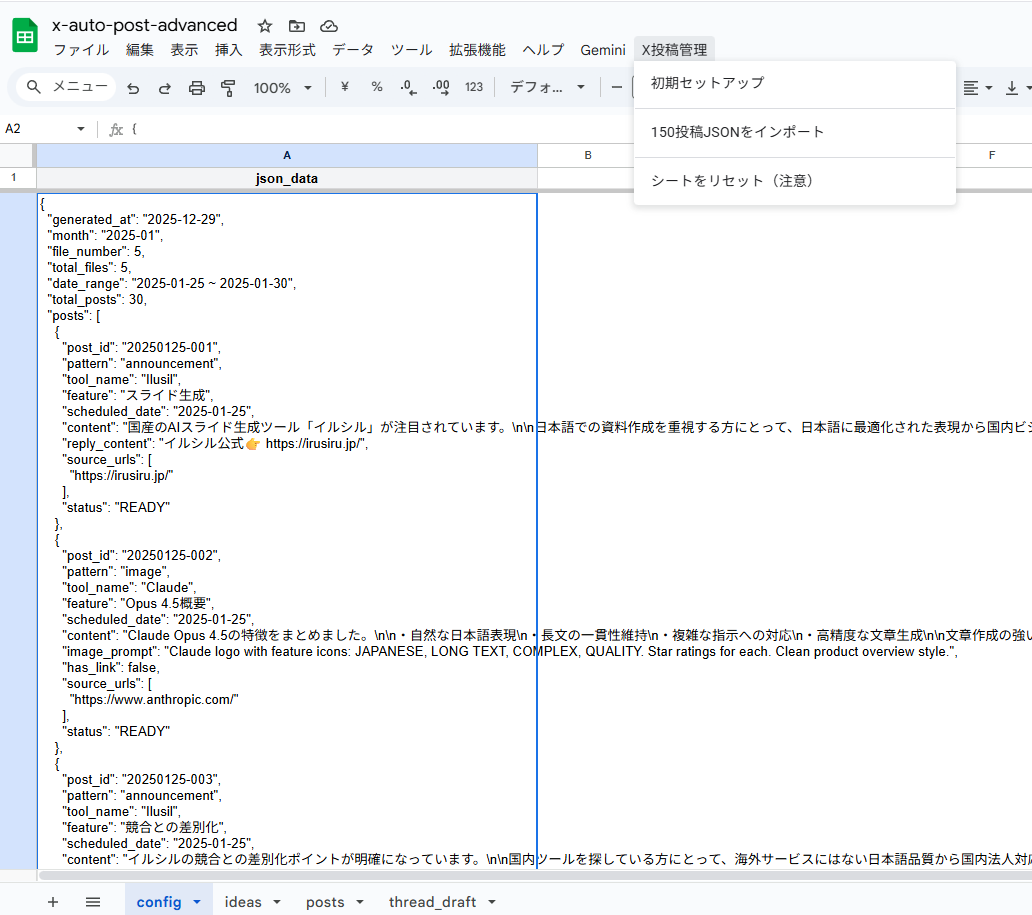Screen dimensions: 1032x915
Task: Check the cloud save status icon
Action: [x=328, y=26]
